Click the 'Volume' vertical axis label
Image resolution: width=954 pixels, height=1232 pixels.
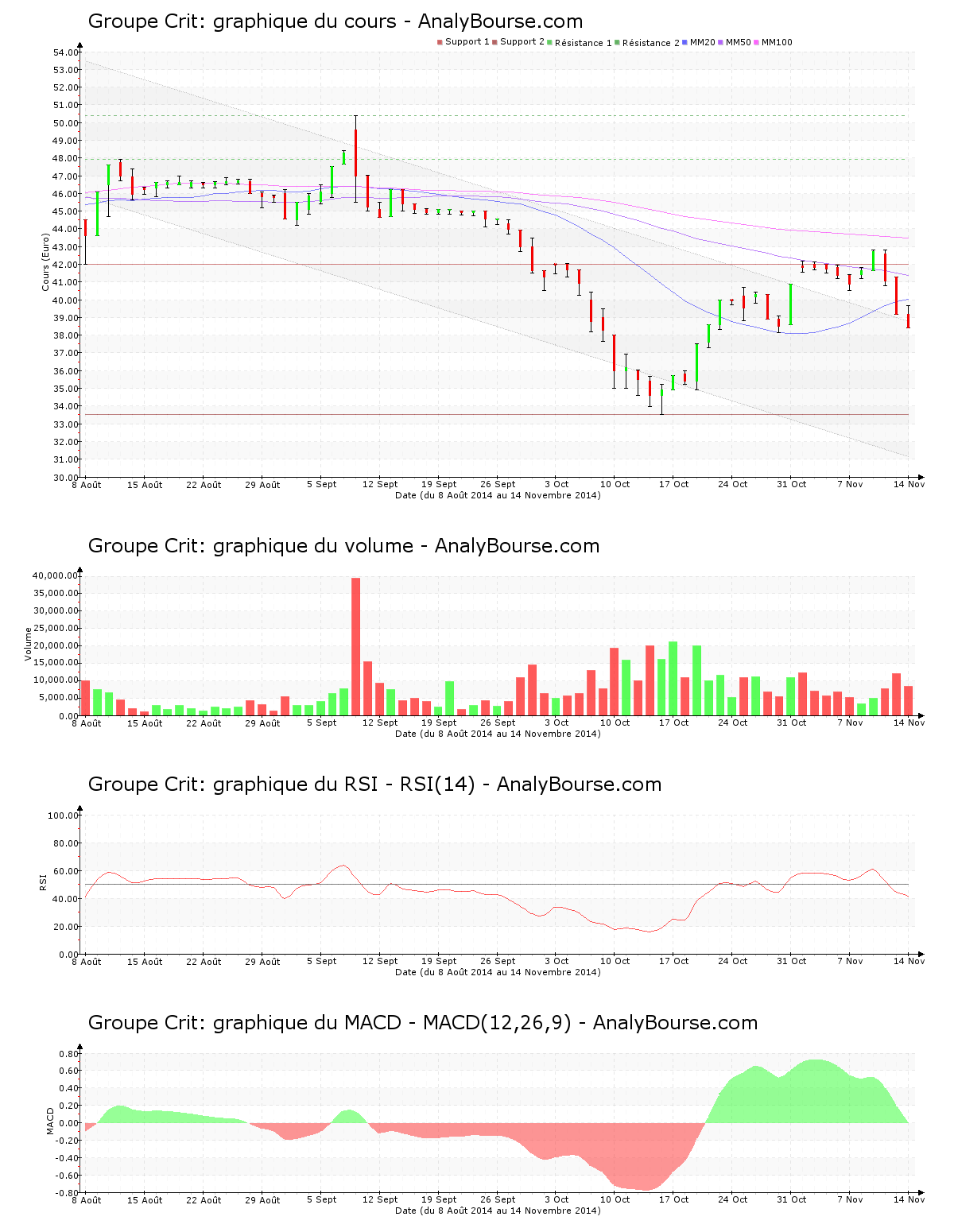point(29,644)
